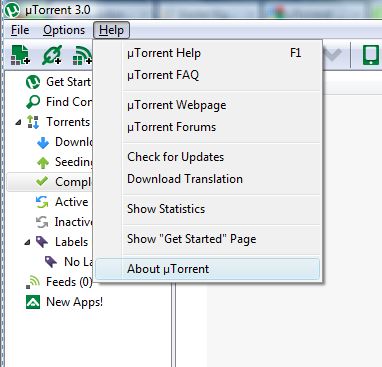Close the Help menu via its header

coord(111,30)
